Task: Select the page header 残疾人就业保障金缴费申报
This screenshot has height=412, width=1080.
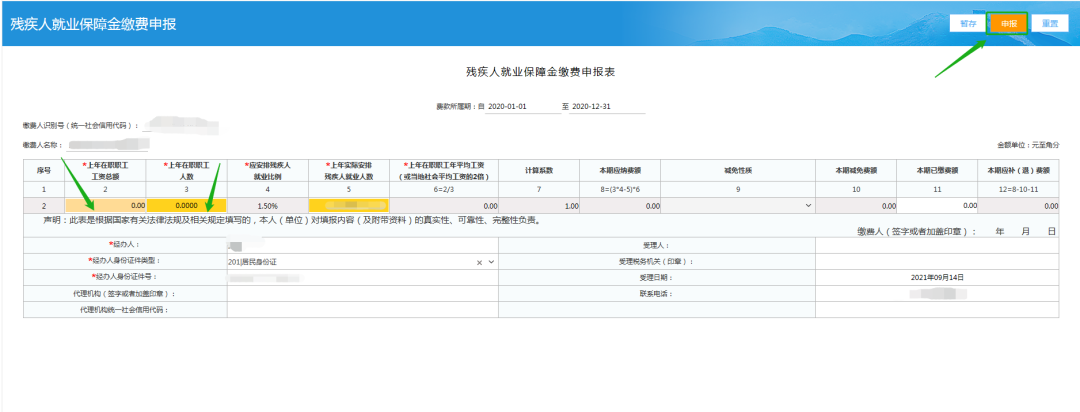Action: pos(93,23)
